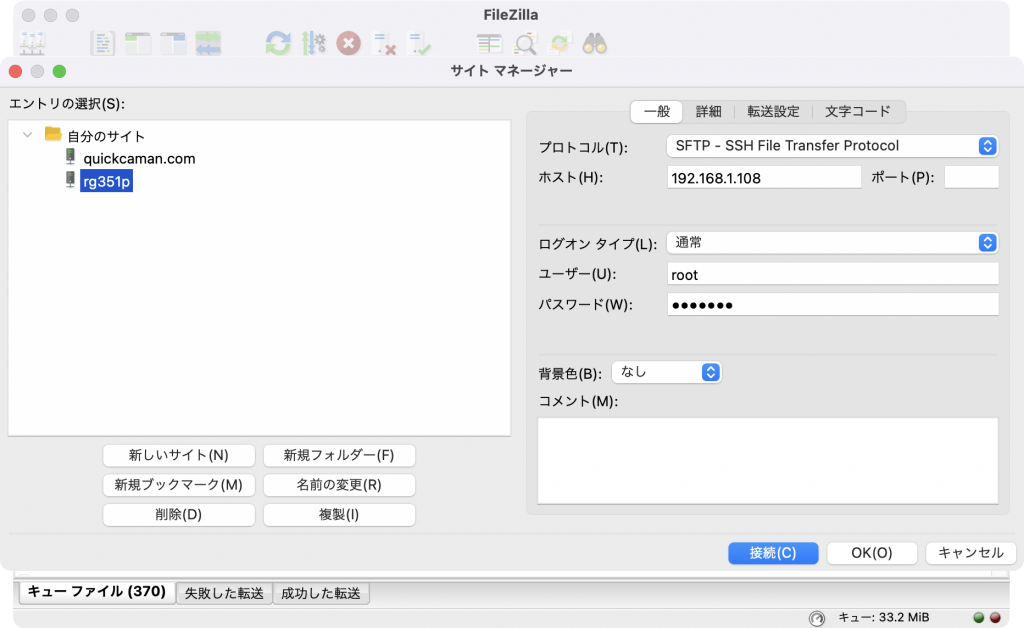This screenshot has height=628, width=1024.
Task: Click the コメント text area
Action: pos(767,461)
